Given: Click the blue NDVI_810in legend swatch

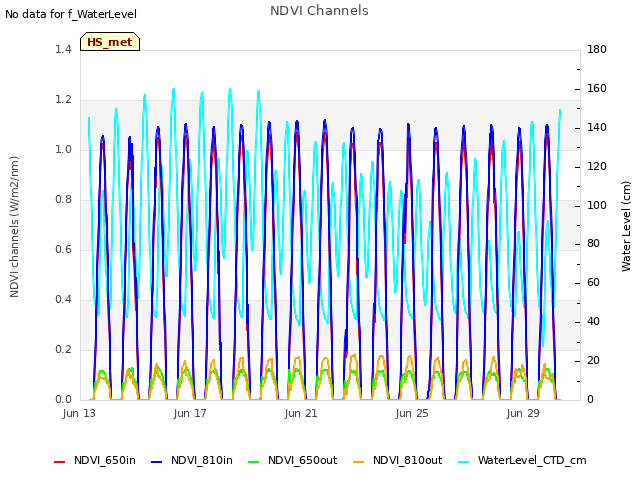Looking at the screenshot, I should [x=156, y=462].
